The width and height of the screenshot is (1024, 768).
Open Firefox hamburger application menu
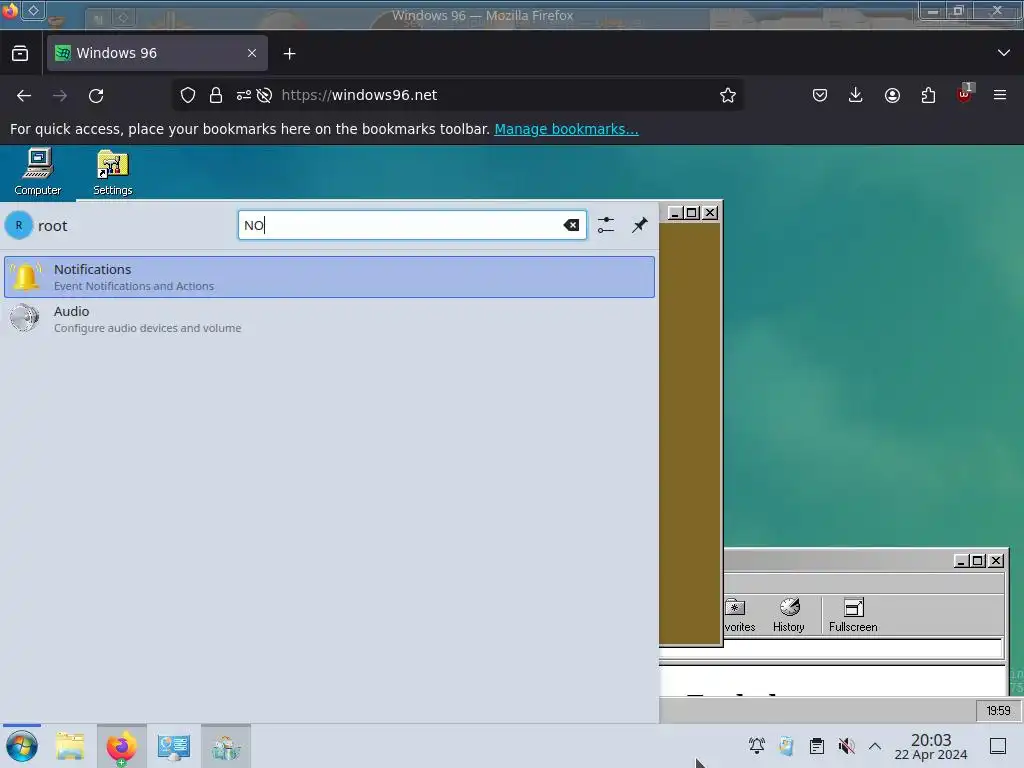click(1000, 95)
